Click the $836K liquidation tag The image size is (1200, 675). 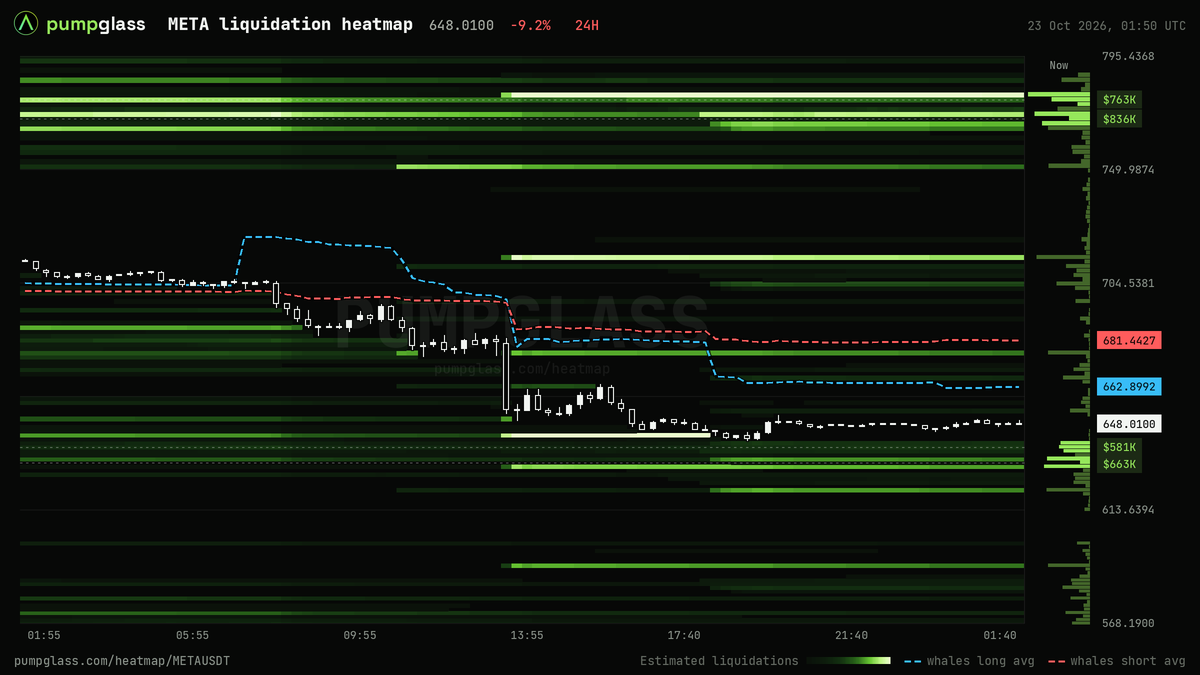tap(1118, 119)
